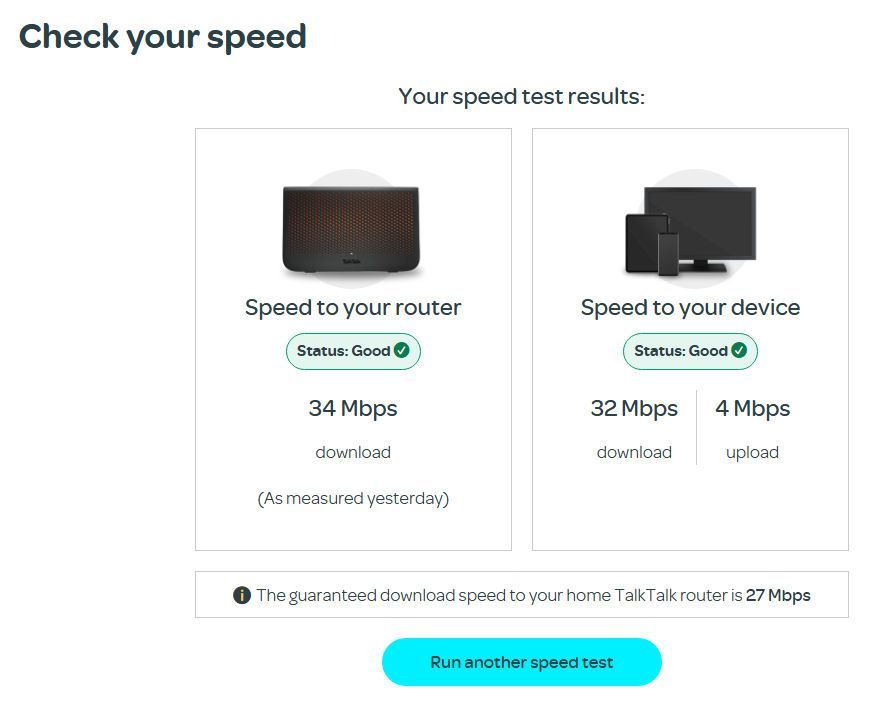
Task: Click the green checkmark on router status badge
Action: click(x=403, y=350)
